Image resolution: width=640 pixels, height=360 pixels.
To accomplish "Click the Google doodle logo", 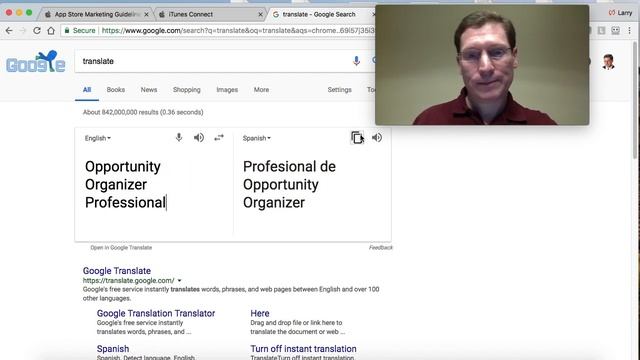I will pos(36,62).
